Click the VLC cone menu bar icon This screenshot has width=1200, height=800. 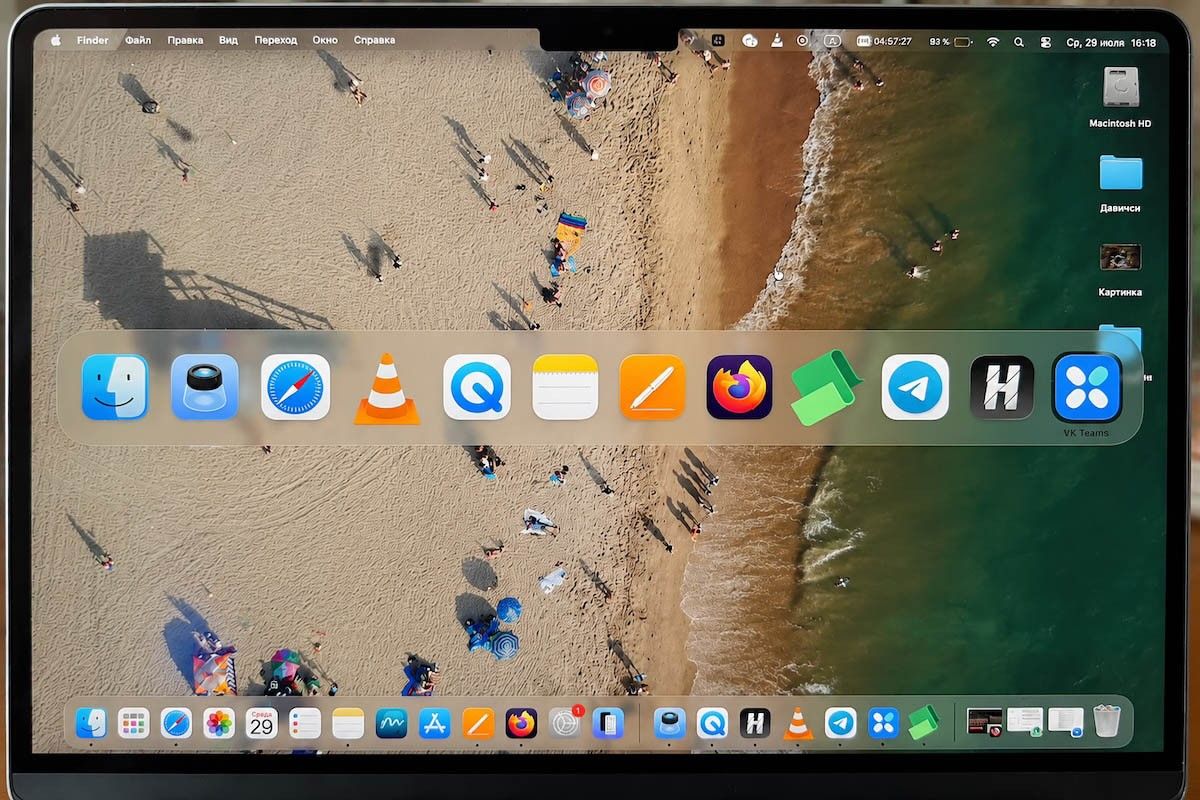click(777, 41)
